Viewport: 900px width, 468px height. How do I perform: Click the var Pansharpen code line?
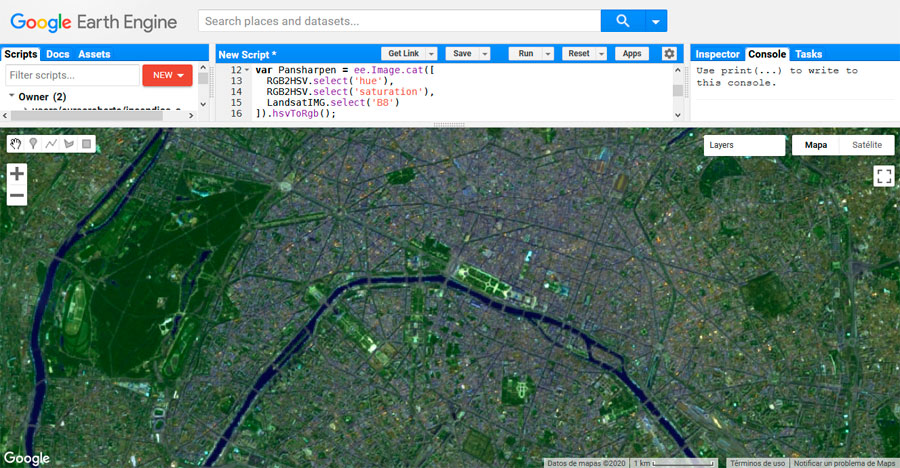click(345, 70)
